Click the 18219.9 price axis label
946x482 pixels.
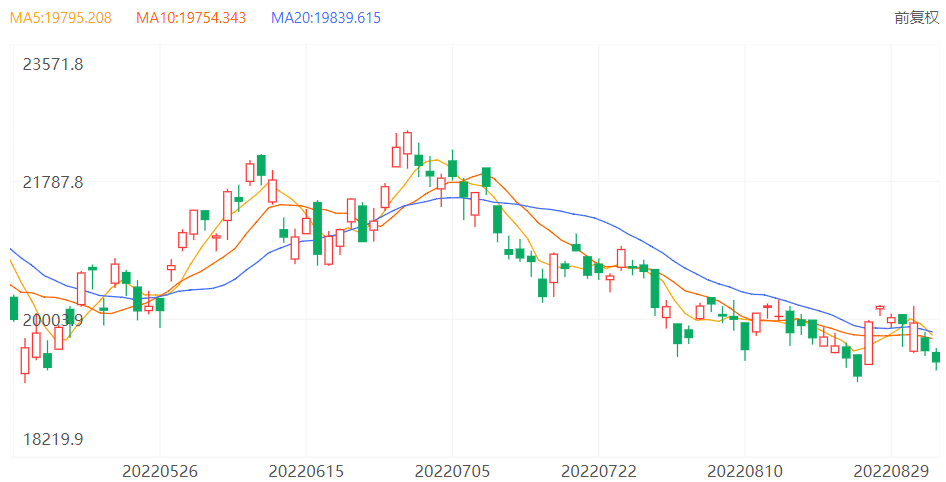coord(53,439)
